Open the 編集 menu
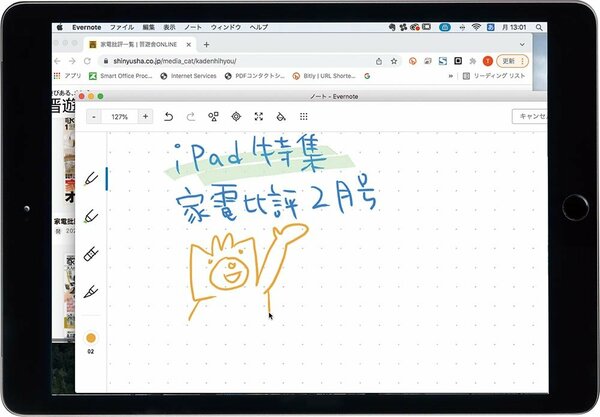Viewport: 600px width, 417px height. pyautogui.click(x=148, y=28)
